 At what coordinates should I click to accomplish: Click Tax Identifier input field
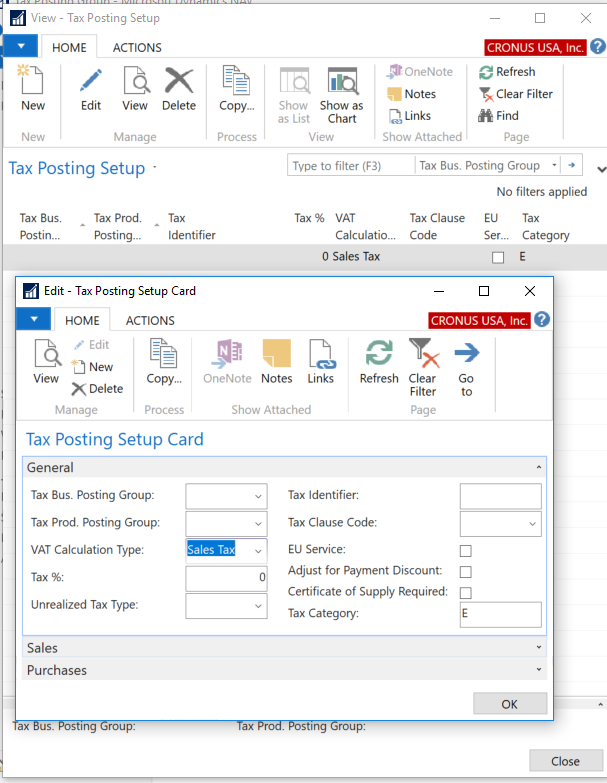[x=500, y=496]
